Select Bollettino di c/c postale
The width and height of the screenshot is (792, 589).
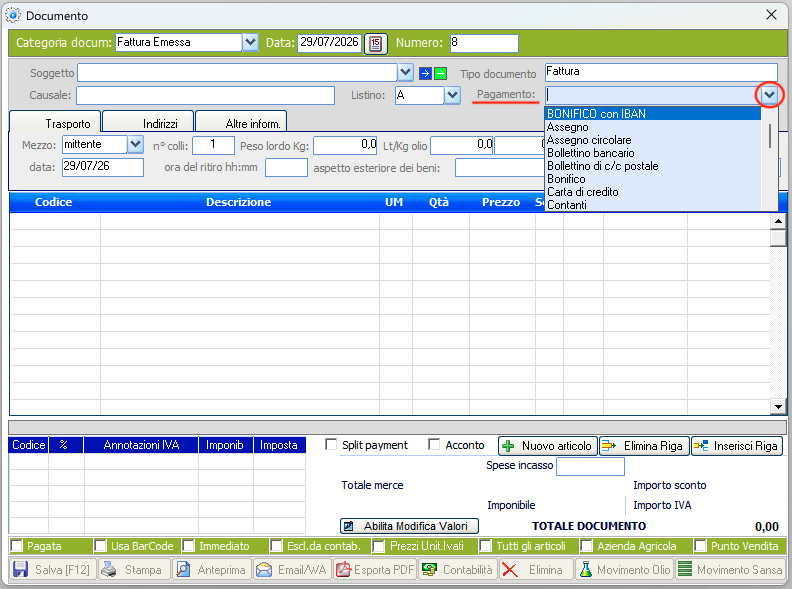[x=652, y=166]
